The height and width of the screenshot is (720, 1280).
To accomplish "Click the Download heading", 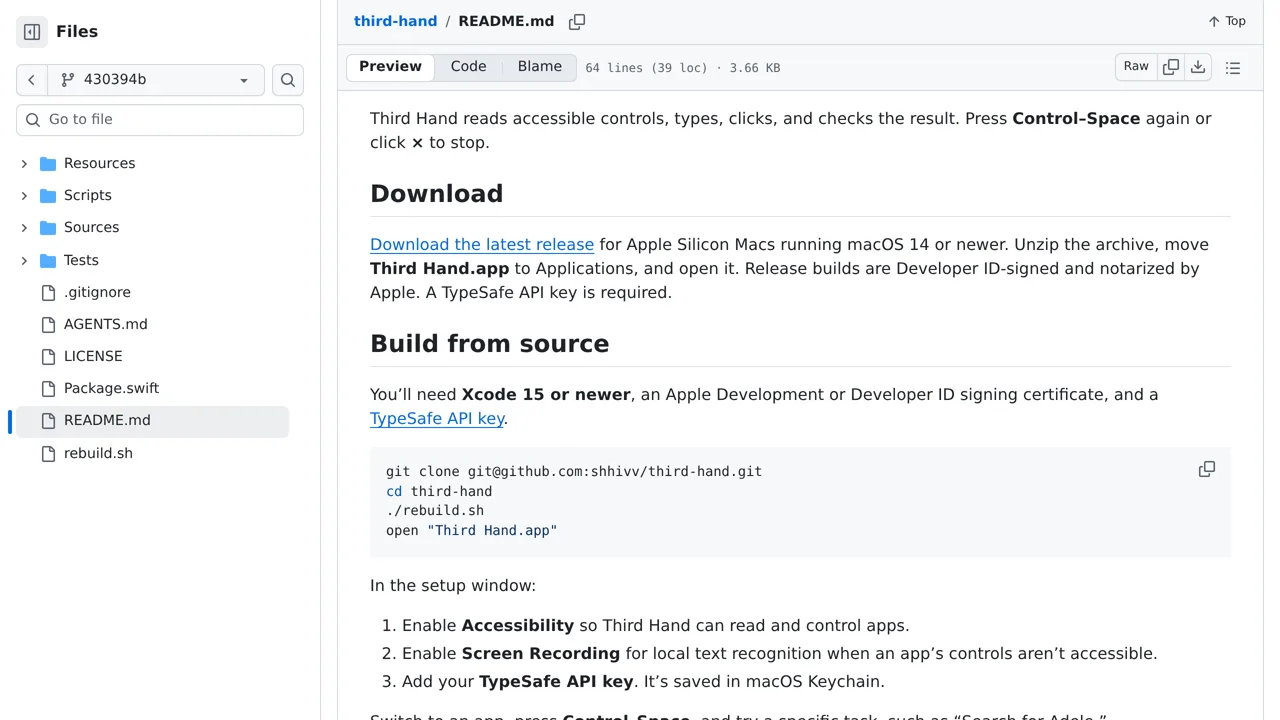I will point(437,194).
